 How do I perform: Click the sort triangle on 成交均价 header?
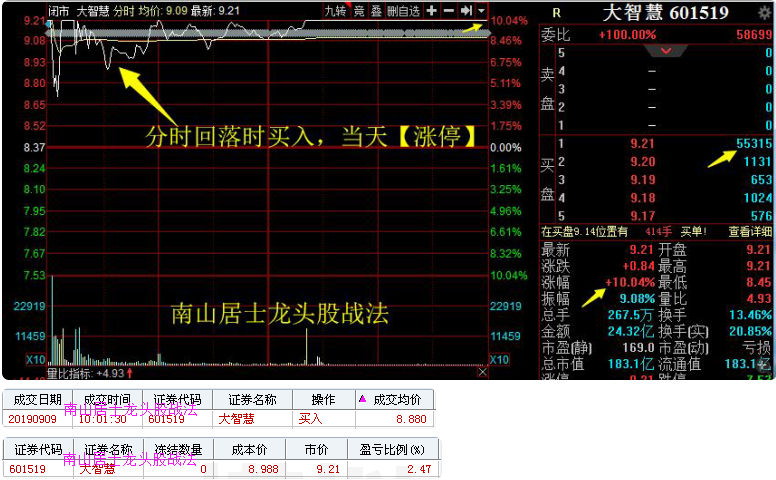point(362,398)
